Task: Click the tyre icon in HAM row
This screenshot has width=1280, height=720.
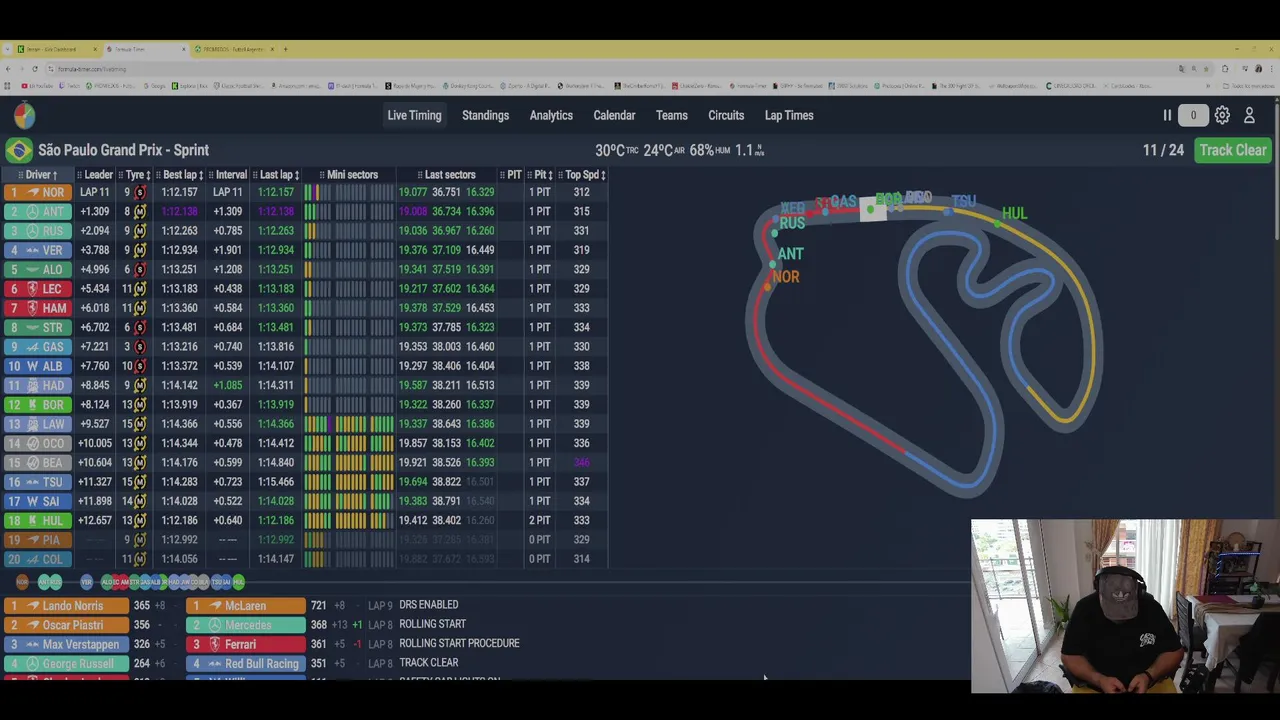Action: point(140,308)
